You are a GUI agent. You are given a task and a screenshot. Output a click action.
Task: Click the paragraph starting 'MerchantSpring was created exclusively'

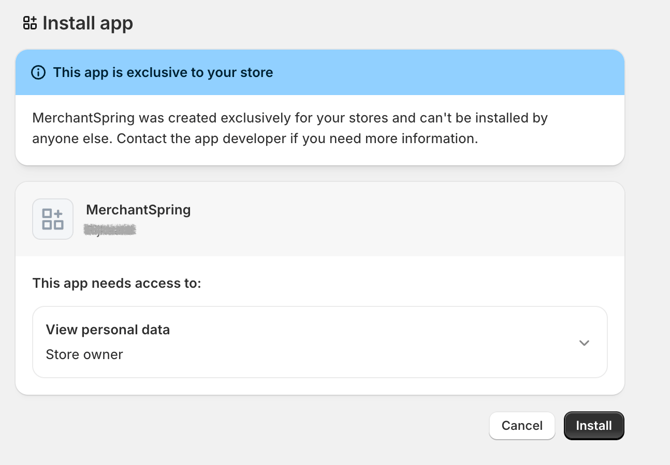[290, 128]
